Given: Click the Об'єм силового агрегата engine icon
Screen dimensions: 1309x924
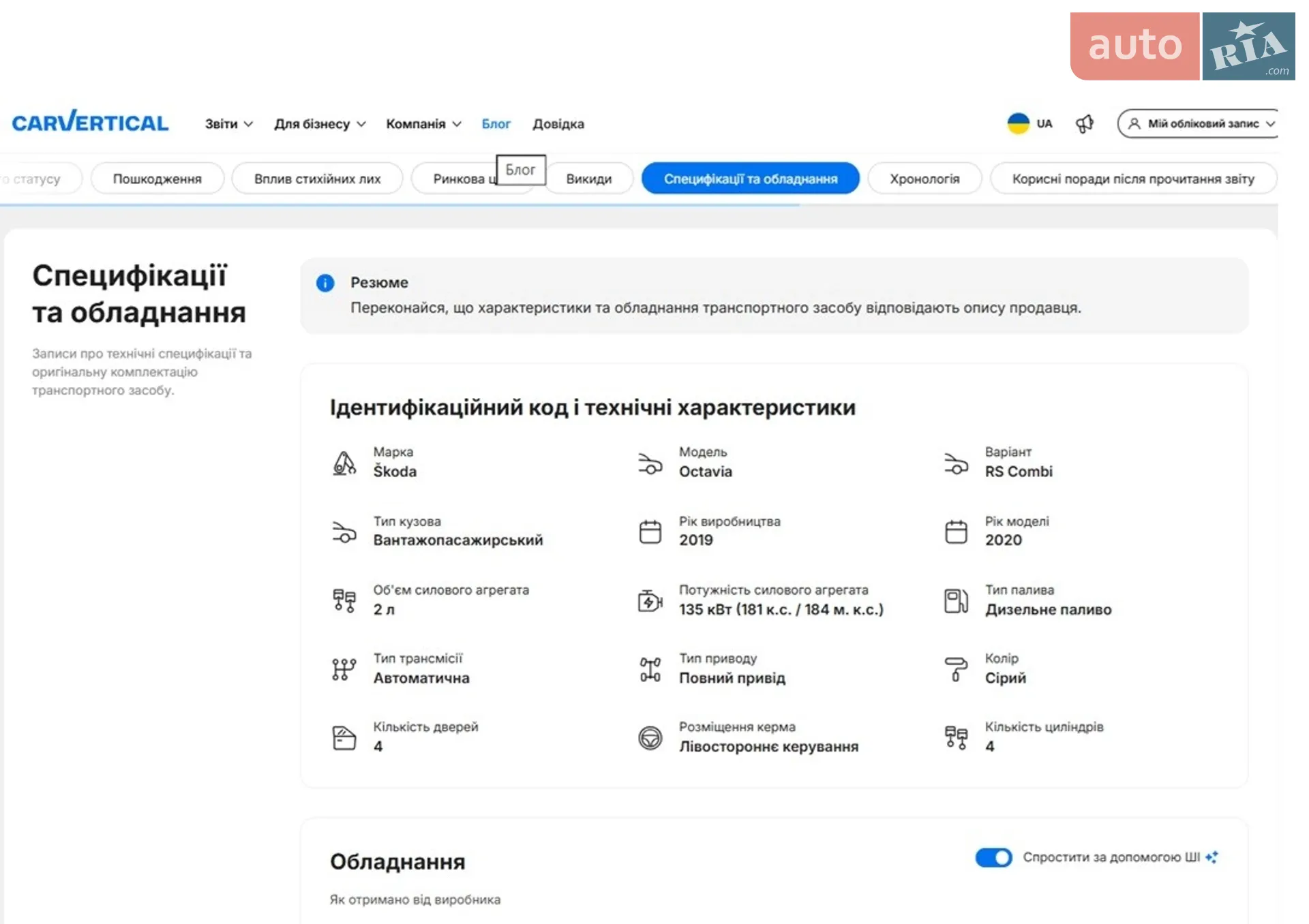Looking at the screenshot, I should pyautogui.click(x=344, y=600).
